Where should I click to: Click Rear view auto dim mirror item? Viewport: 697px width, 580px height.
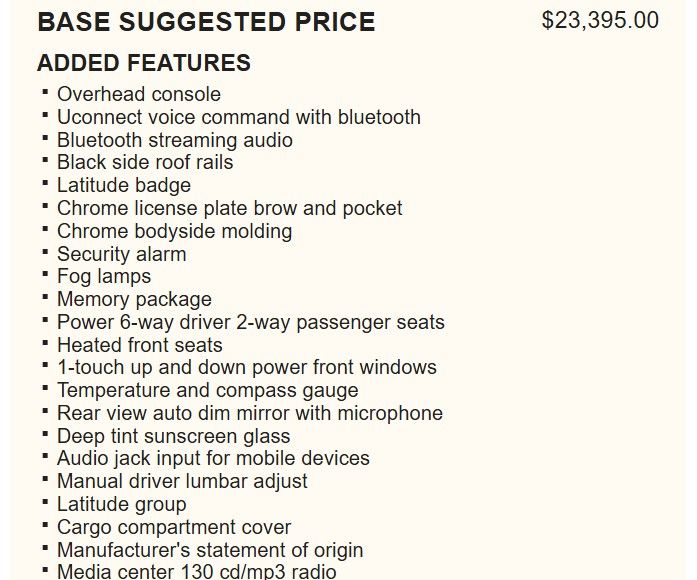pyautogui.click(x=250, y=413)
